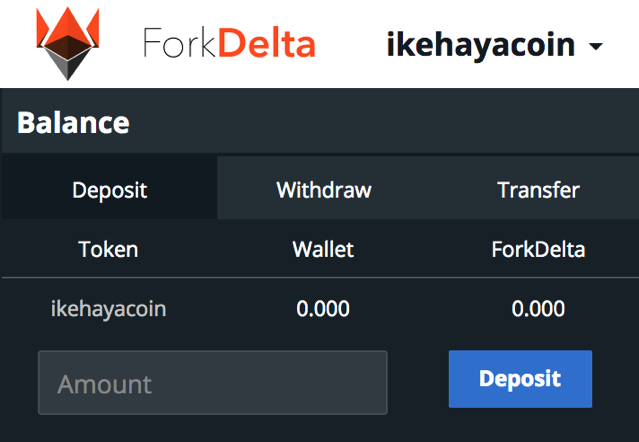The height and width of the screenshot is (442, 639).
Task: Select the ikehayacoin token row label
Action: tap(108, 309)
